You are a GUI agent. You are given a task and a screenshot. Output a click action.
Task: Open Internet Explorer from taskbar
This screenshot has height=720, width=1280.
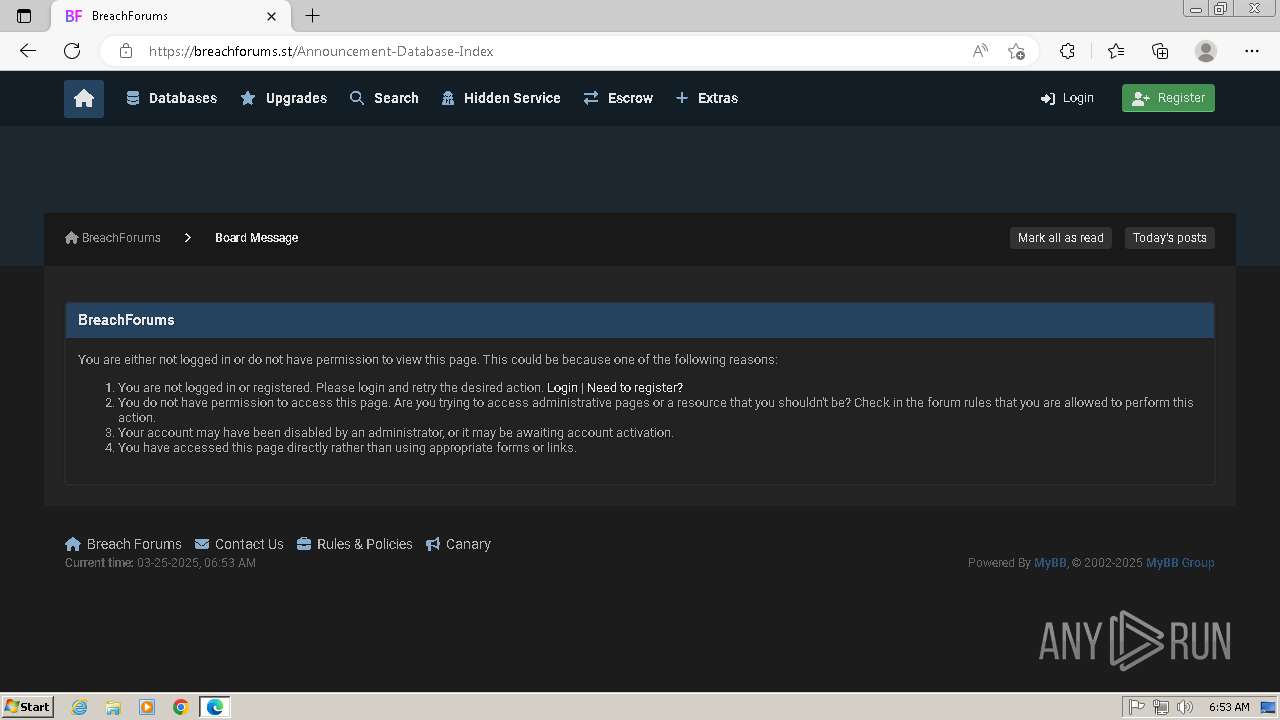(x=80, y=707)
